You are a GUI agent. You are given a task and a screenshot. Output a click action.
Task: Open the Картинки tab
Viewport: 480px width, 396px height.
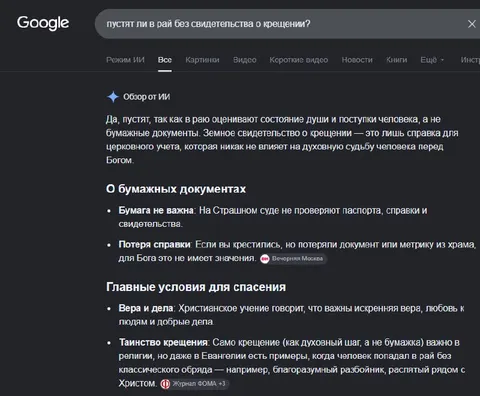[202, 60]
